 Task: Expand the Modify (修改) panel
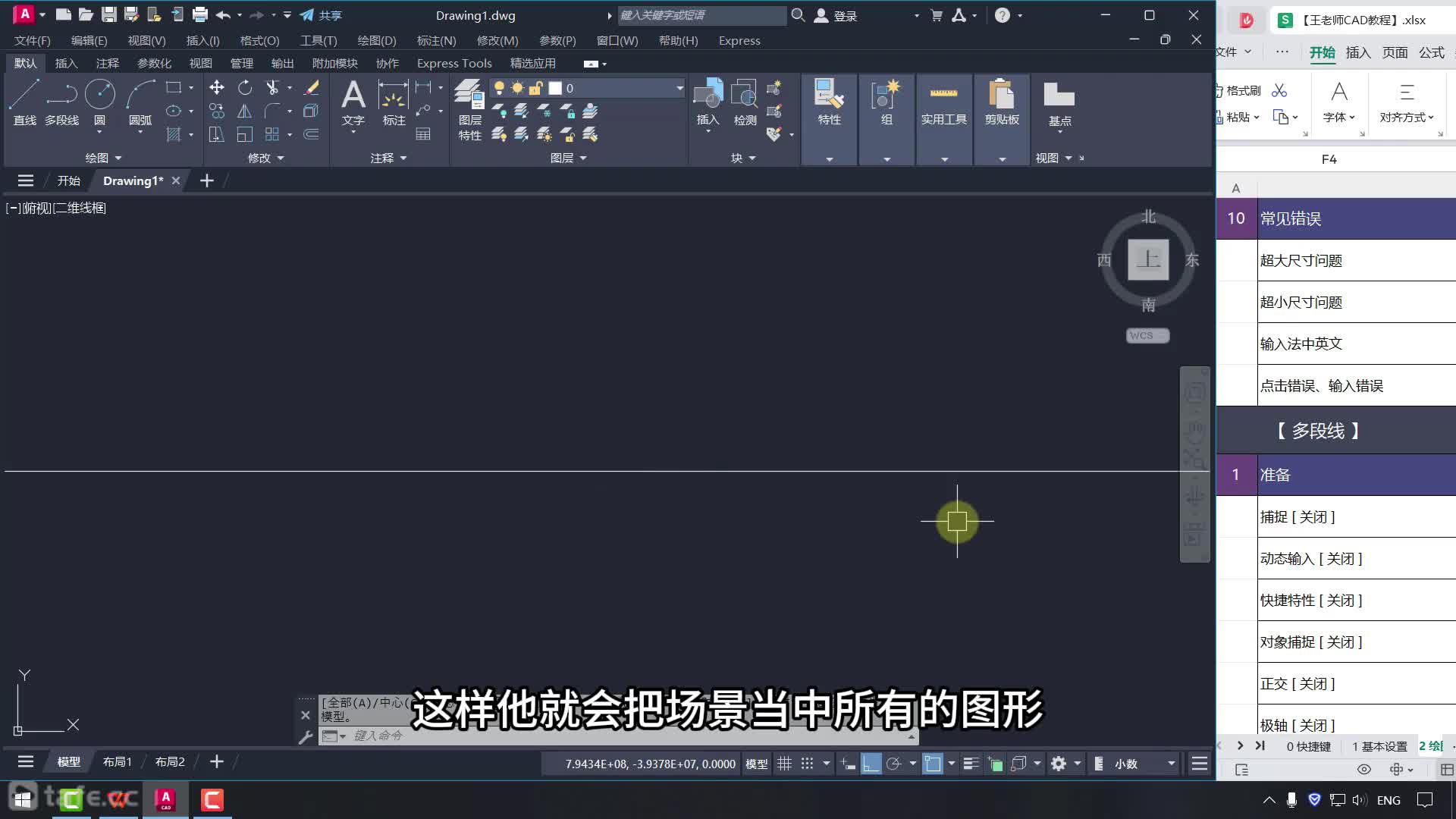[266, 158]
